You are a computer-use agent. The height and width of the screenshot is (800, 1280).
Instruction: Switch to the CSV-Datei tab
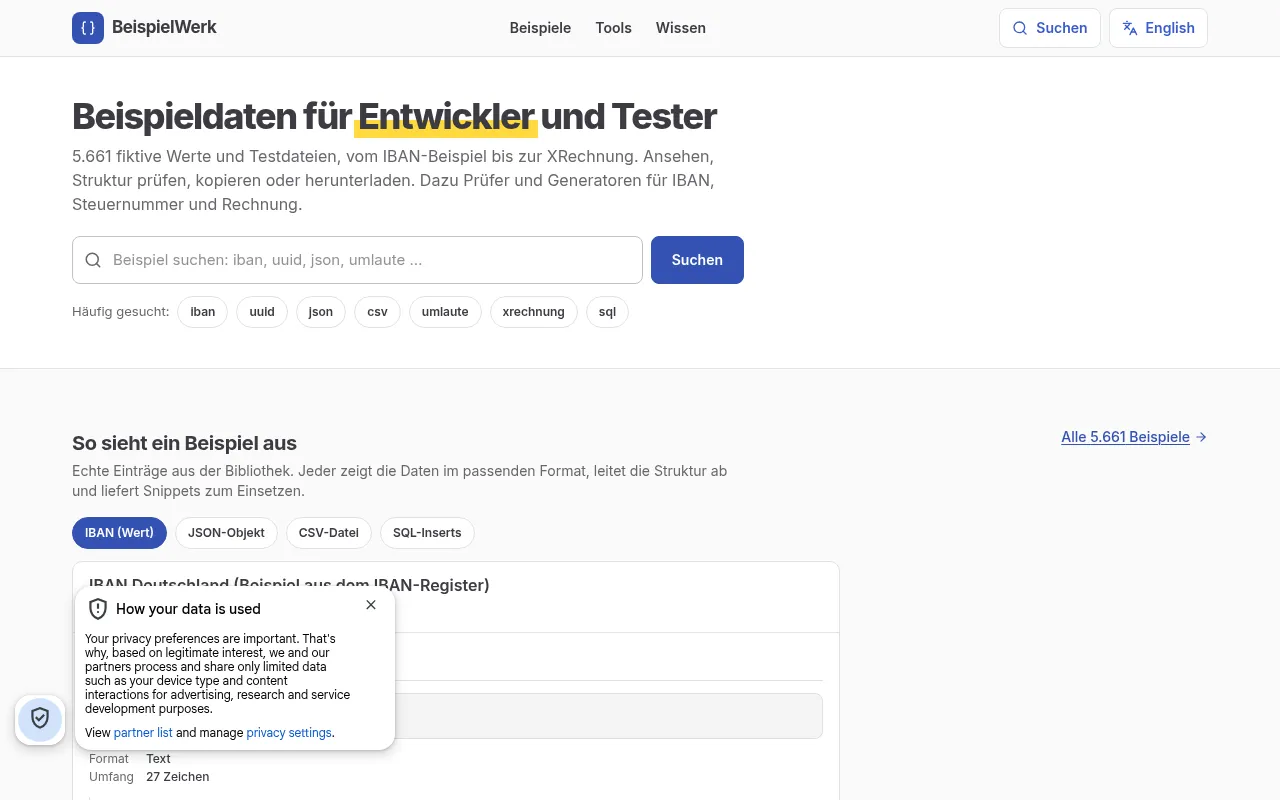[329, 533]
